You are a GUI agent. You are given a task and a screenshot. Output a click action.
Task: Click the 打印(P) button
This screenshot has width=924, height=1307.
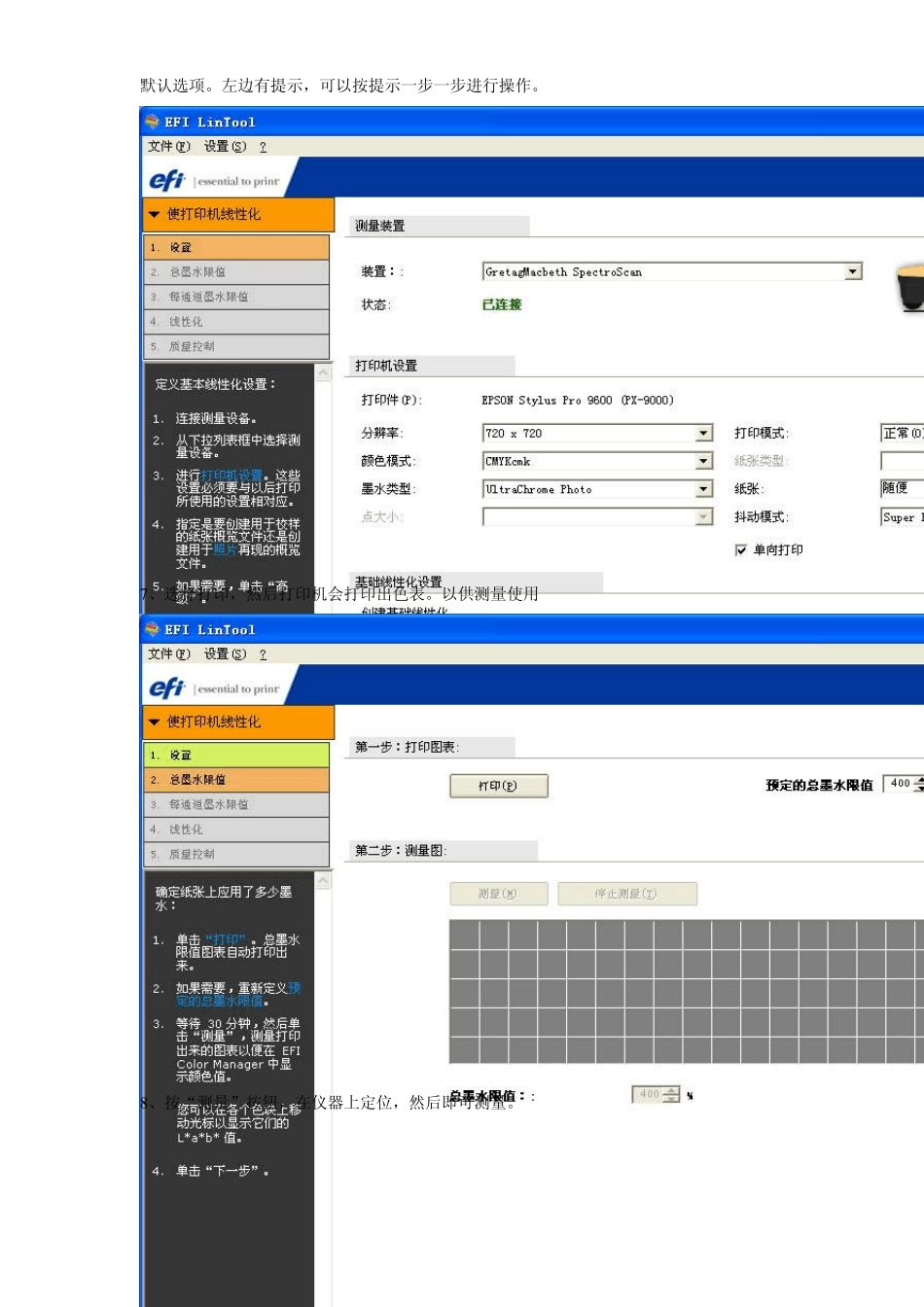(x=499, y=786)
